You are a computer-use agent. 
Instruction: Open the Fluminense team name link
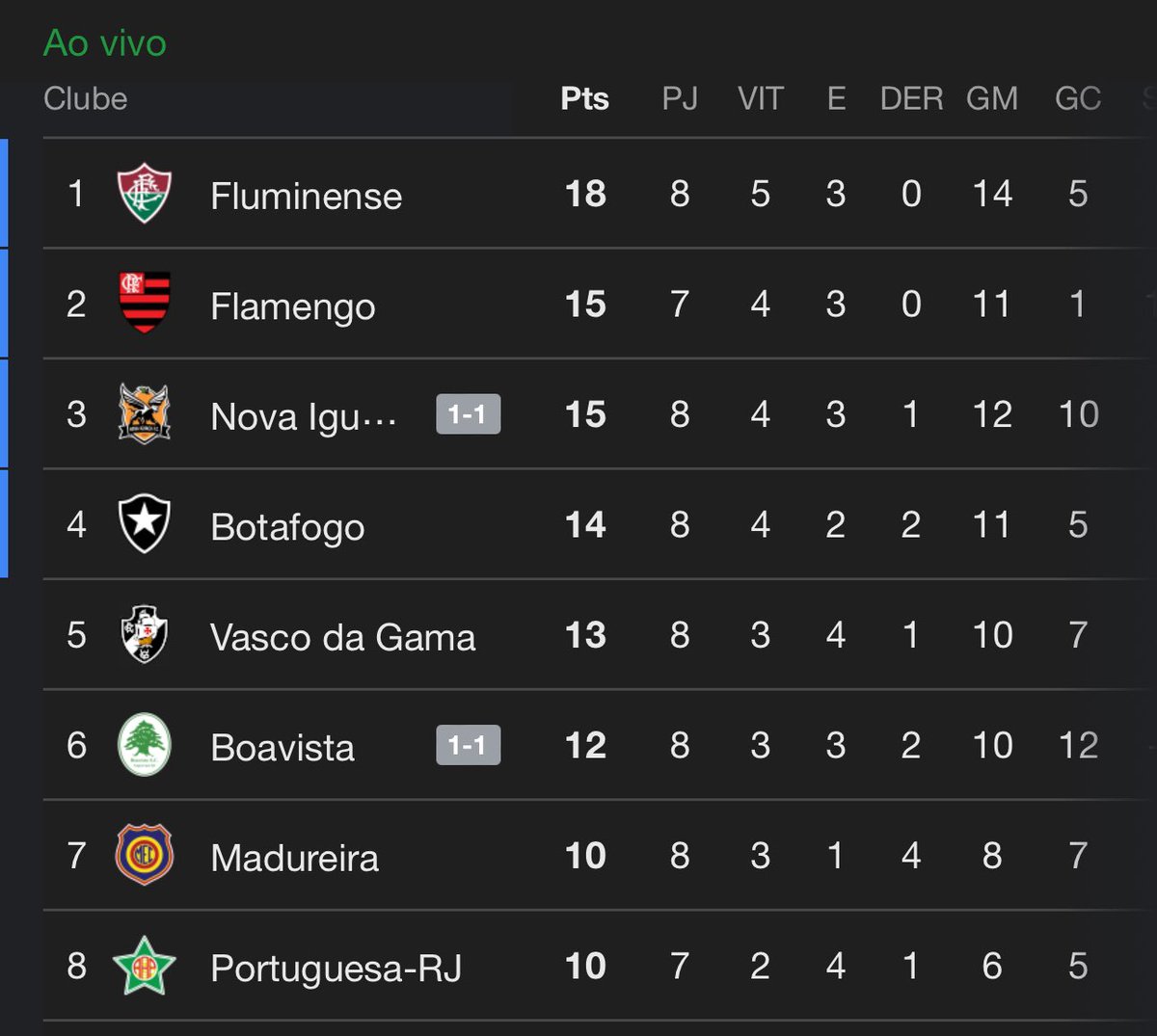(306, 196)
